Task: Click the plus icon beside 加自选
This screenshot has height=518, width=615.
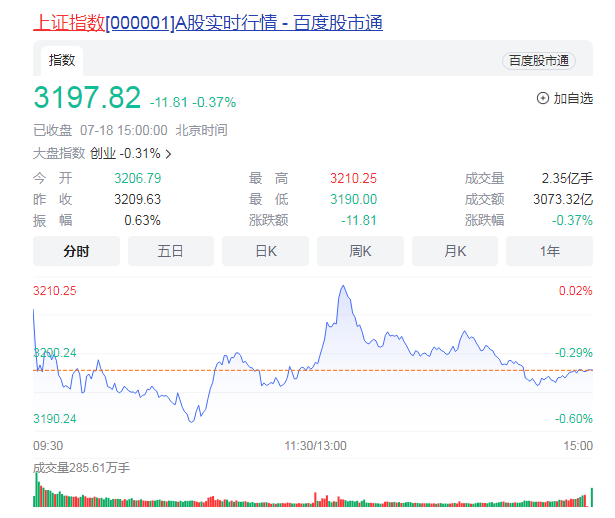Action: 543,98
